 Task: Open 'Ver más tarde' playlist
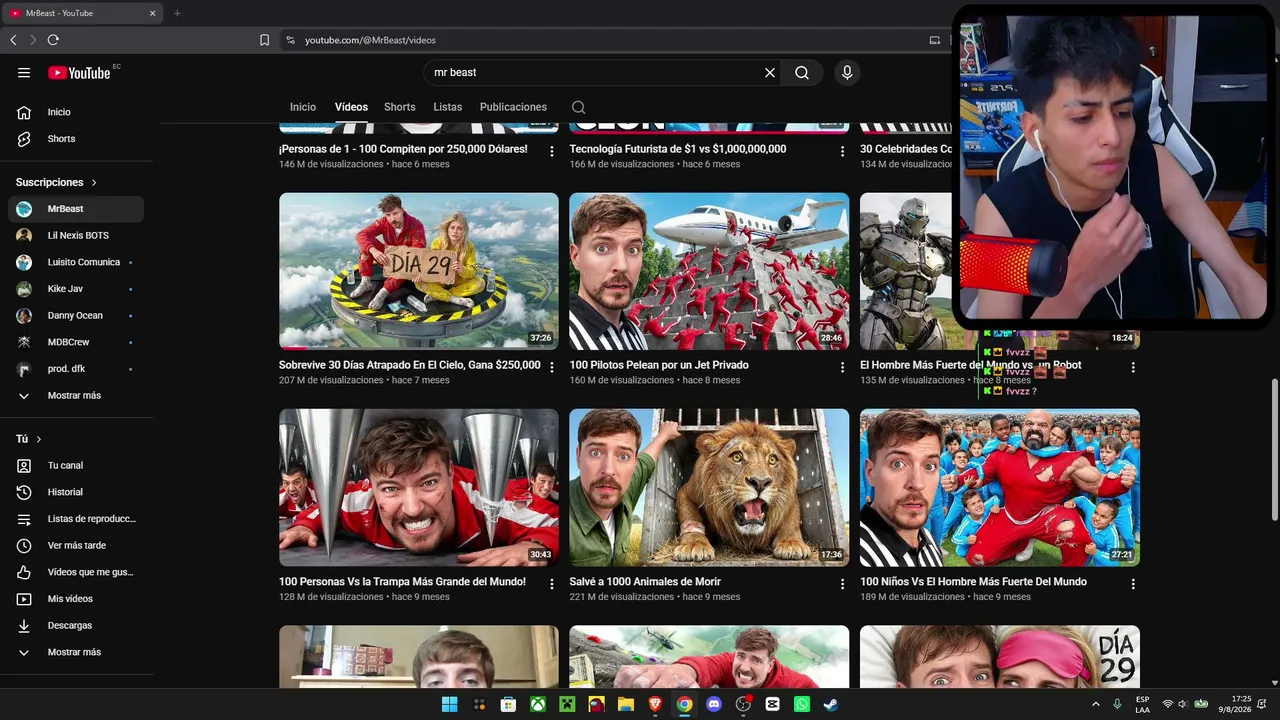pos(76,545)
